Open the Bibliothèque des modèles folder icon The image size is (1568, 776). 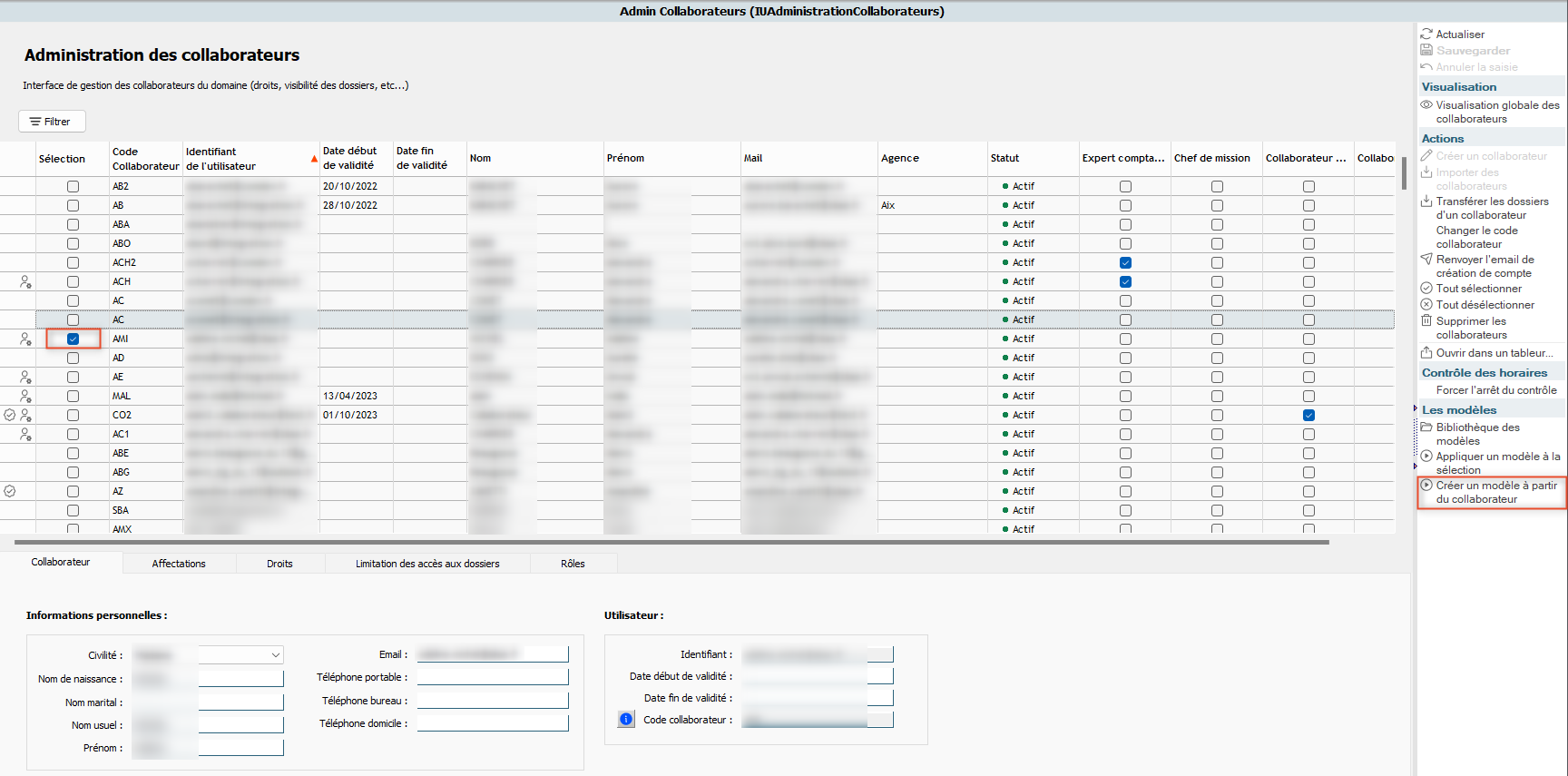pos(1426,427)
